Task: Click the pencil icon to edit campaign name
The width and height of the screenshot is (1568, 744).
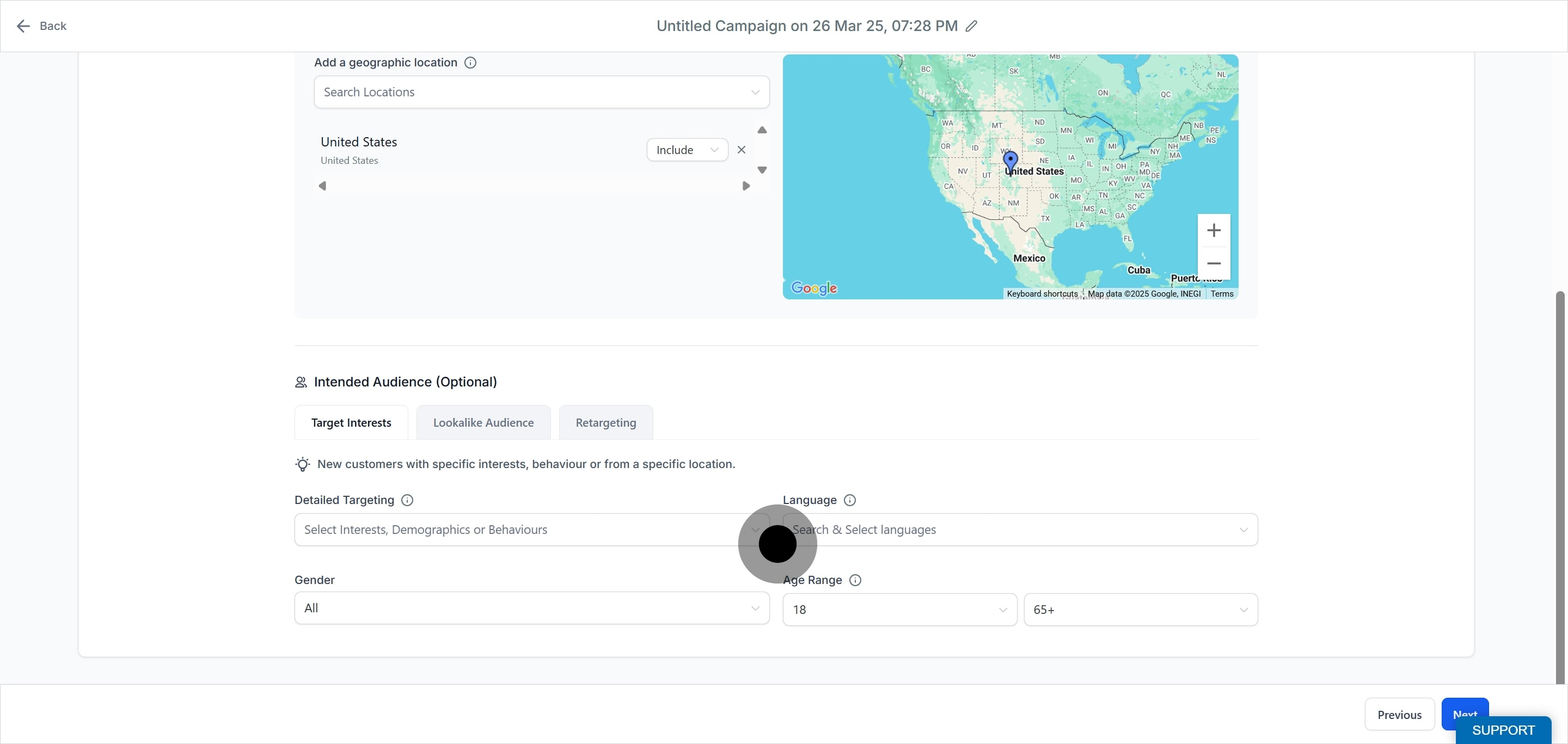Action: click(x=971, y=26)
